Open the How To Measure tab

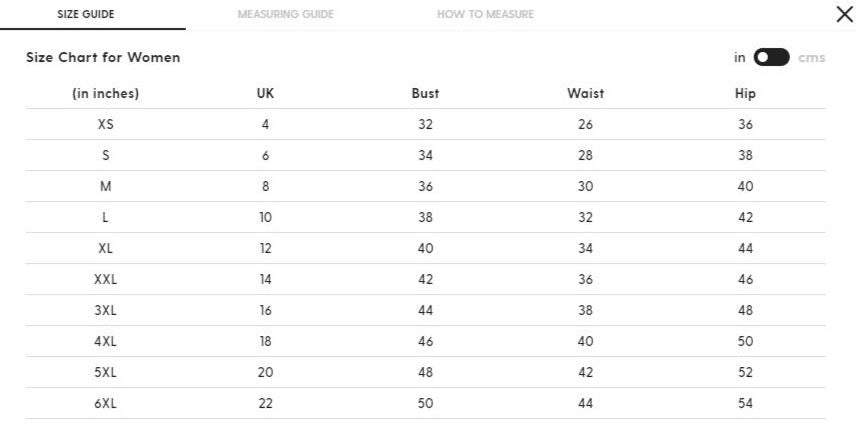pos(485,14)
